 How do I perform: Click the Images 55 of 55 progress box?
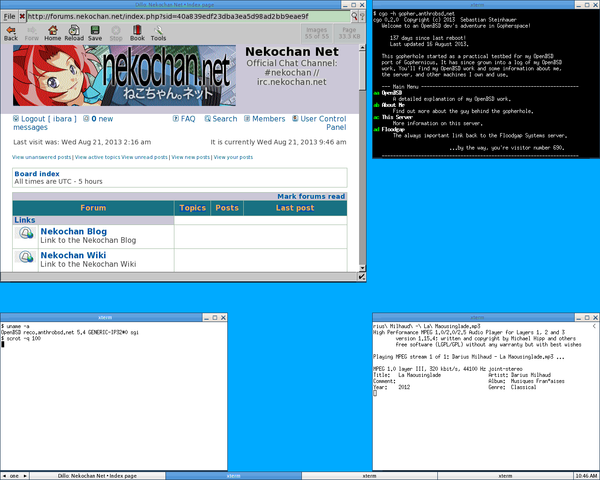click(x=316, y=33)
